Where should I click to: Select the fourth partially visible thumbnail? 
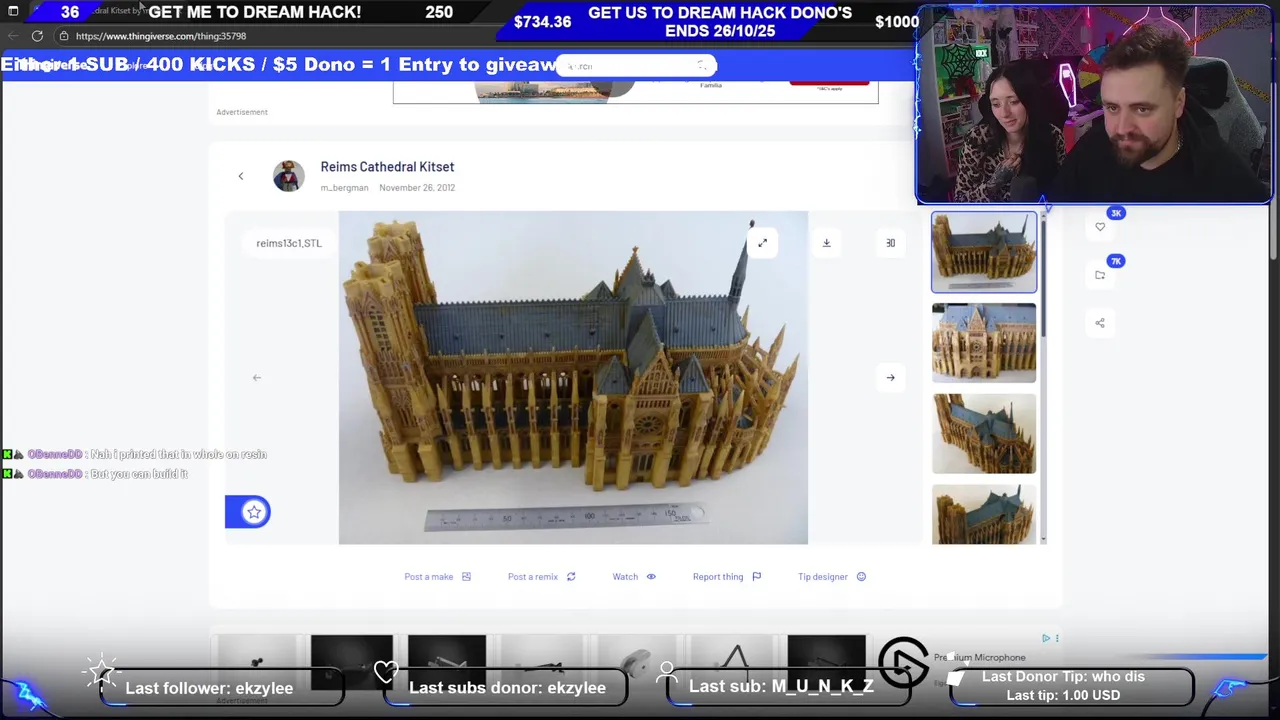tap(984, 515)
